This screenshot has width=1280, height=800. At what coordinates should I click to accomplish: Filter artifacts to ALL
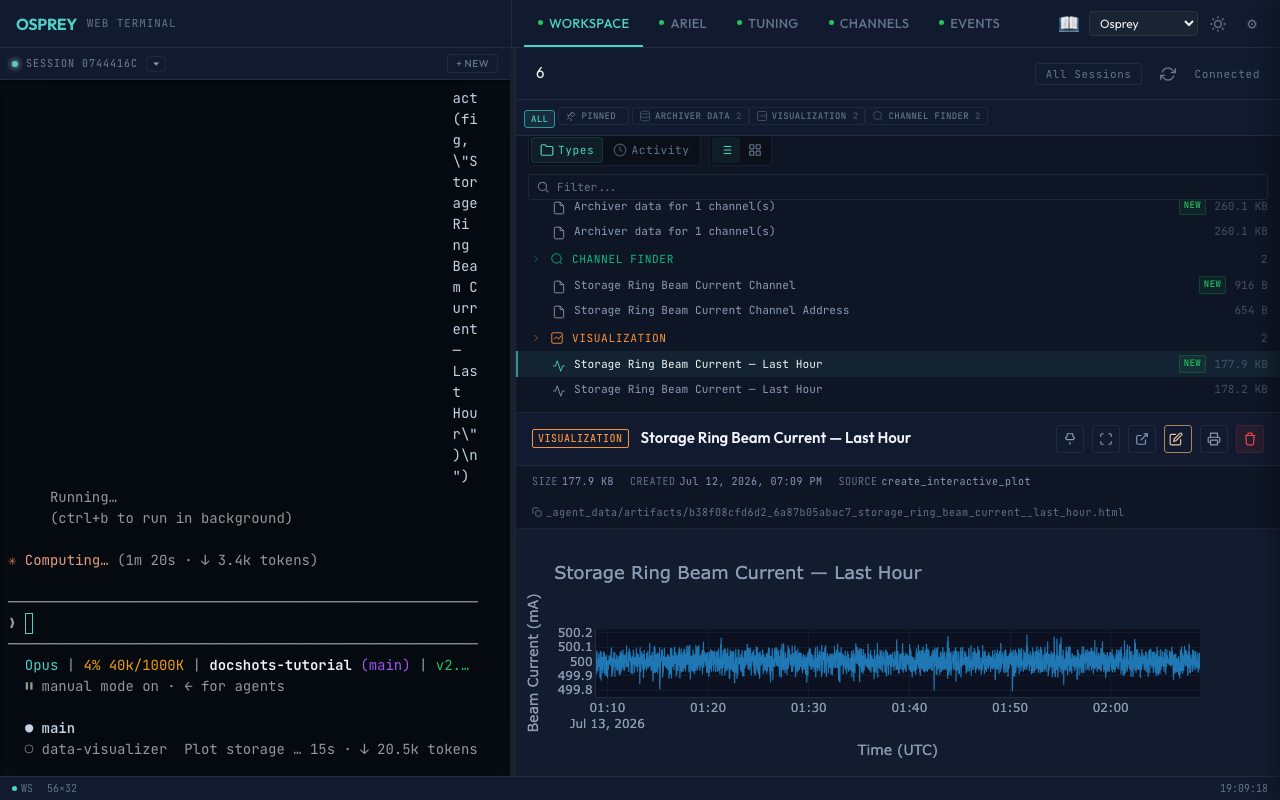(539, 119)
